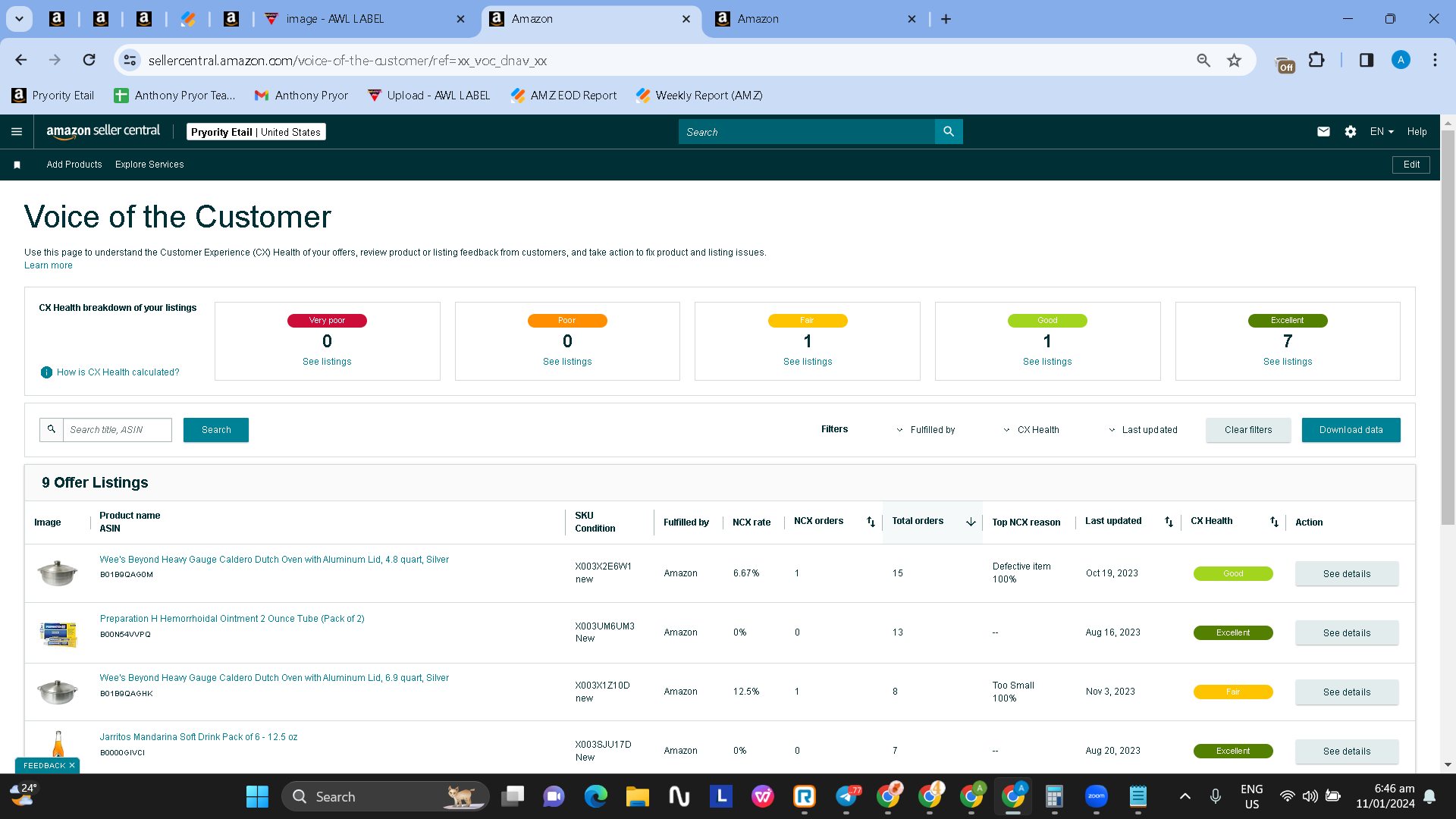Click the Pryority Etail United States account switcher
The width and height of the screenshot is (1456, 819).
256,132
